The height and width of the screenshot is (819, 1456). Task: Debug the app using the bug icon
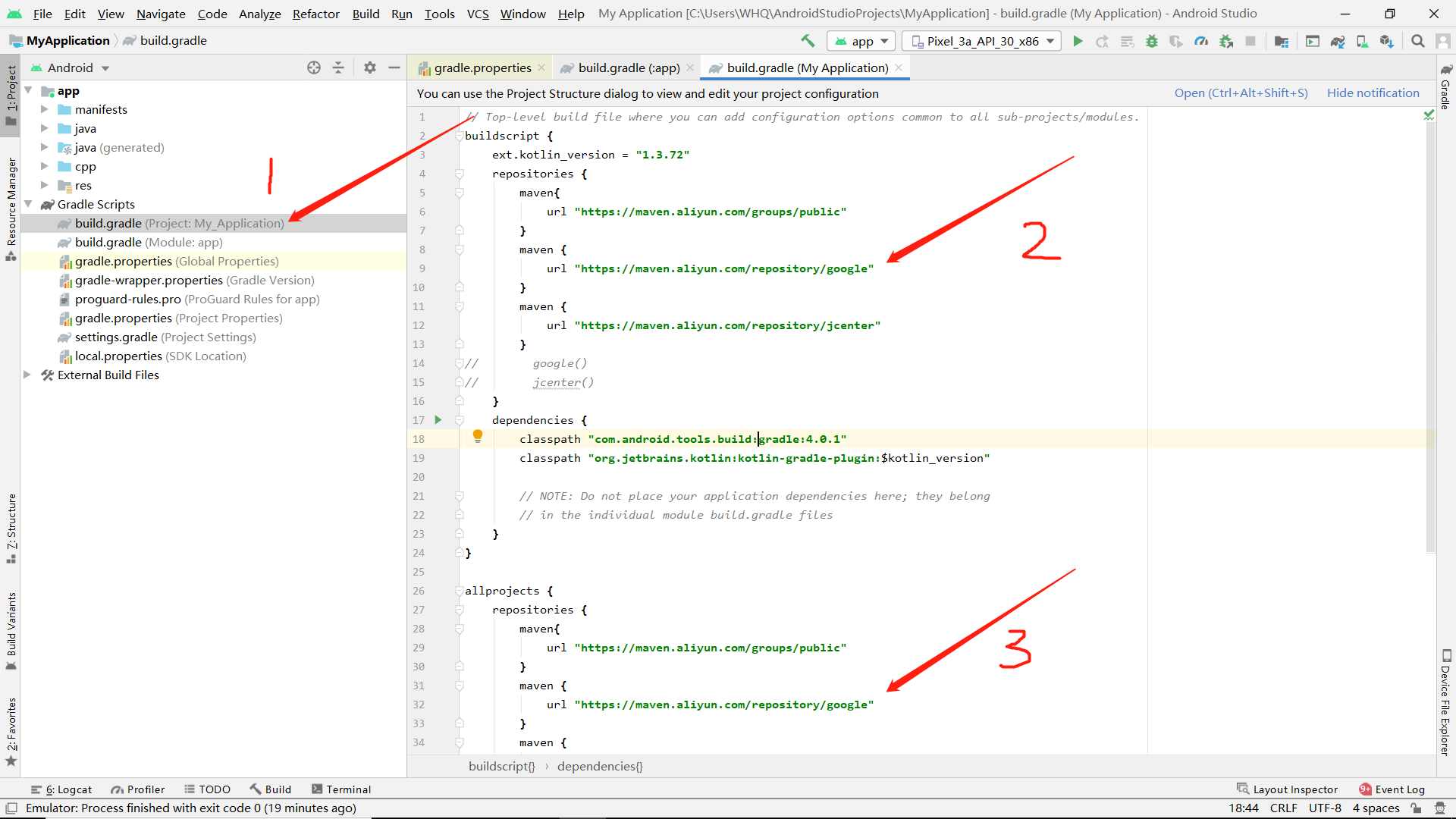tap(1152, 41)
